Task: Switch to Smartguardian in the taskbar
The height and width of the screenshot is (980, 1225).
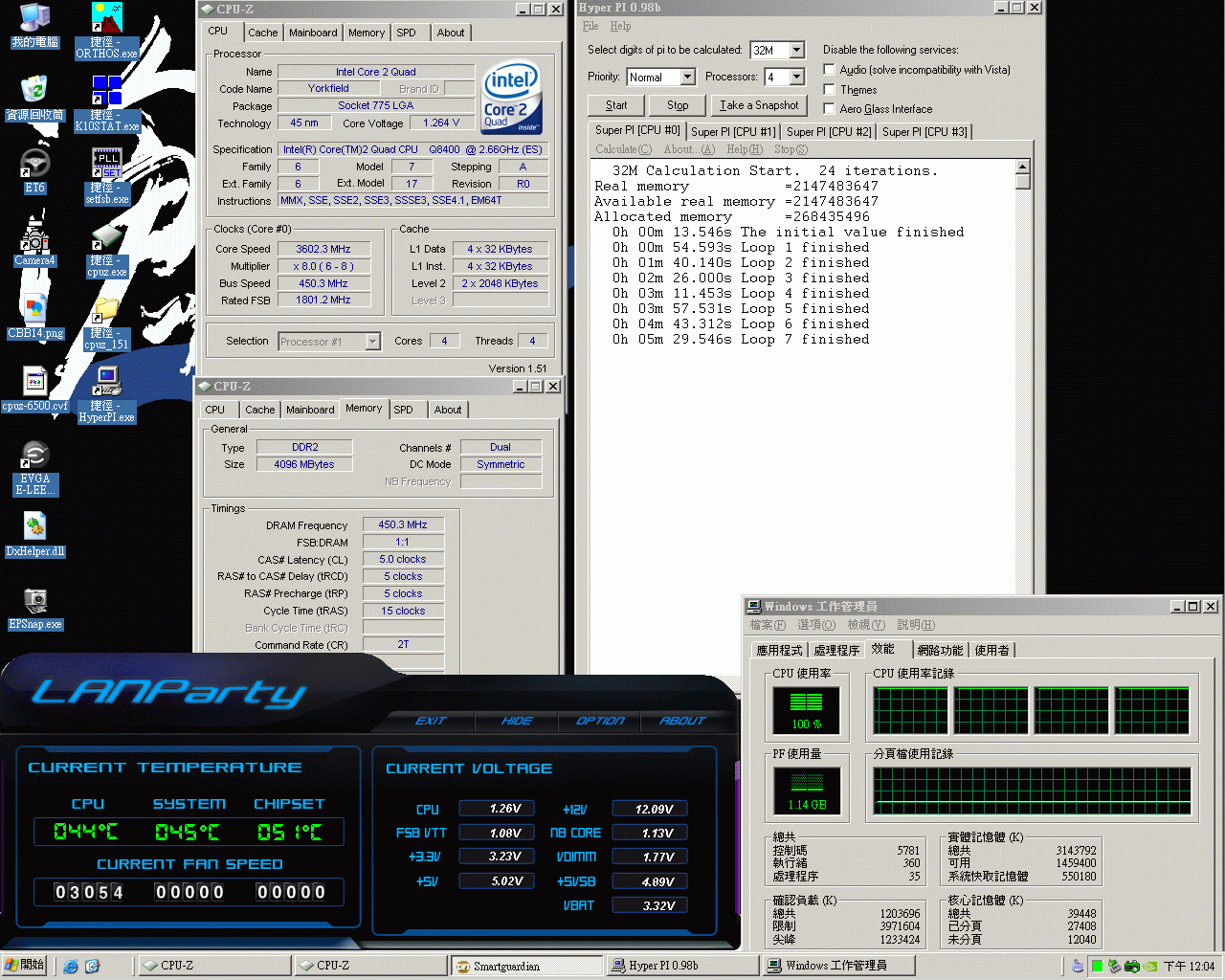Action: click(526, 966)
